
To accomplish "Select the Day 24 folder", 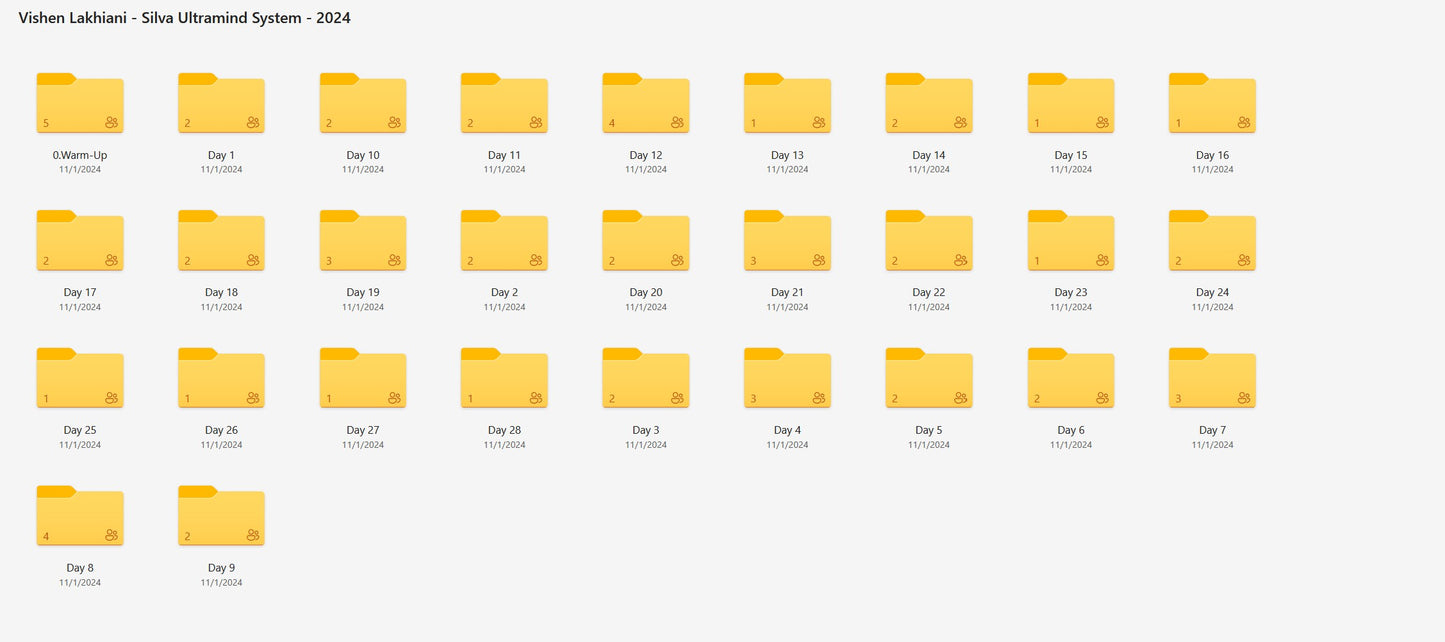I will (x=1212, y=241).
